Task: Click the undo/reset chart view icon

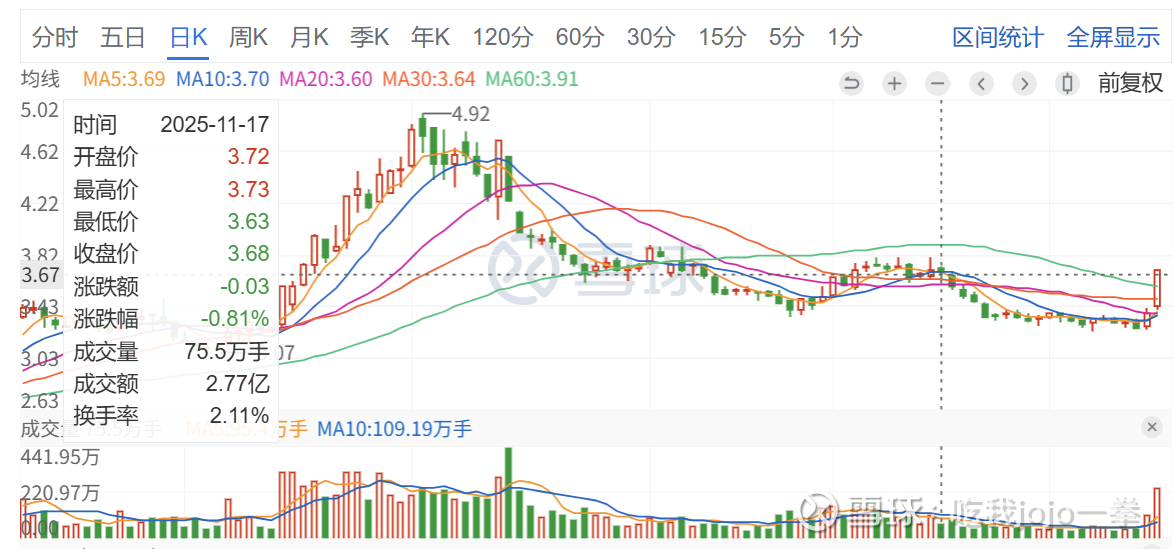Action: (x=852, y=83)
